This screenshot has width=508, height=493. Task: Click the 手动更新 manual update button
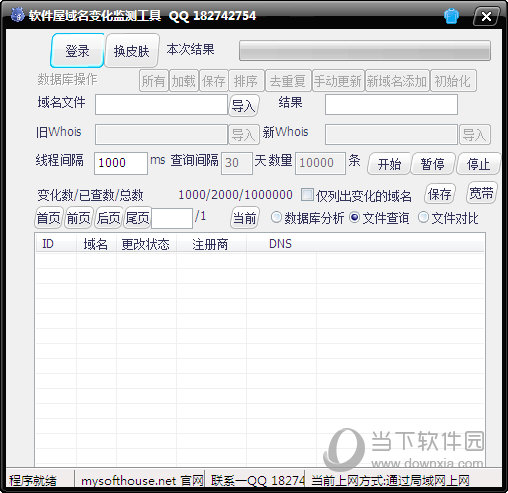(x=338, y=81)
